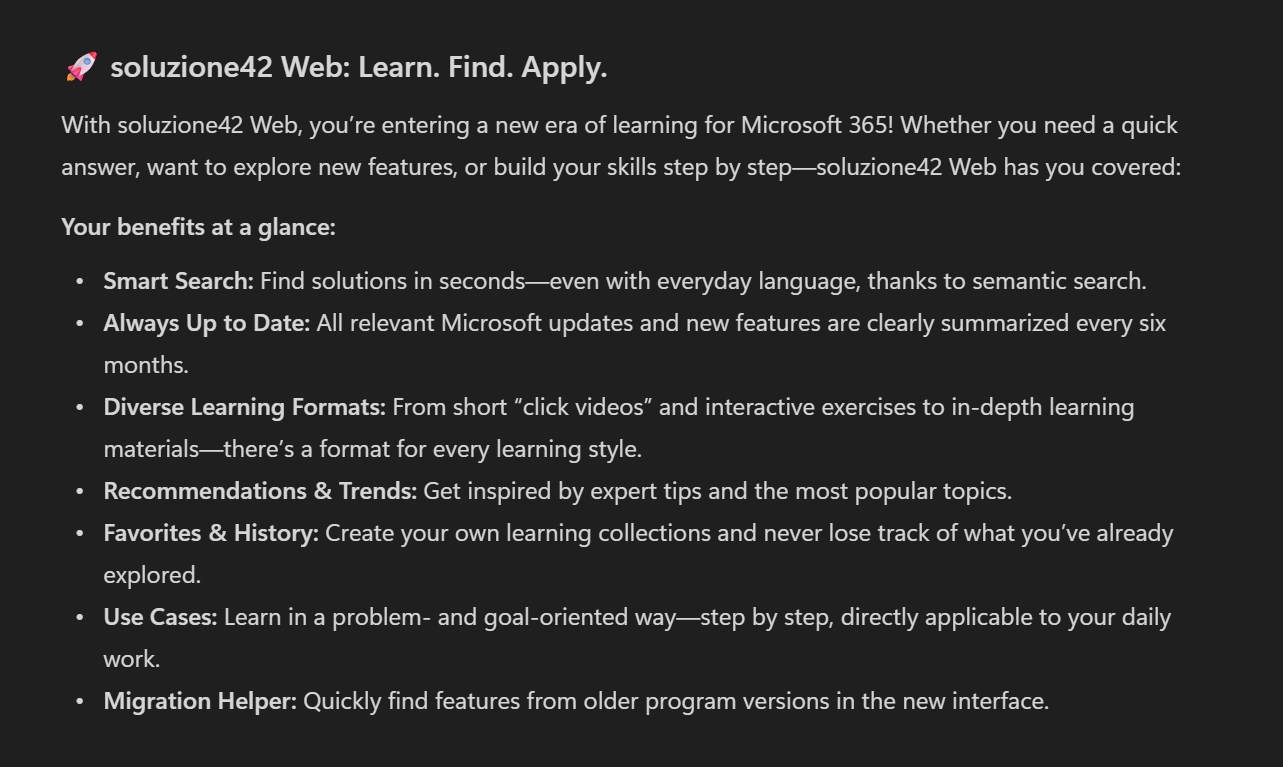Click the bullet point before "Smart Search"
The image size is (1283, 767).
(80, 281)
